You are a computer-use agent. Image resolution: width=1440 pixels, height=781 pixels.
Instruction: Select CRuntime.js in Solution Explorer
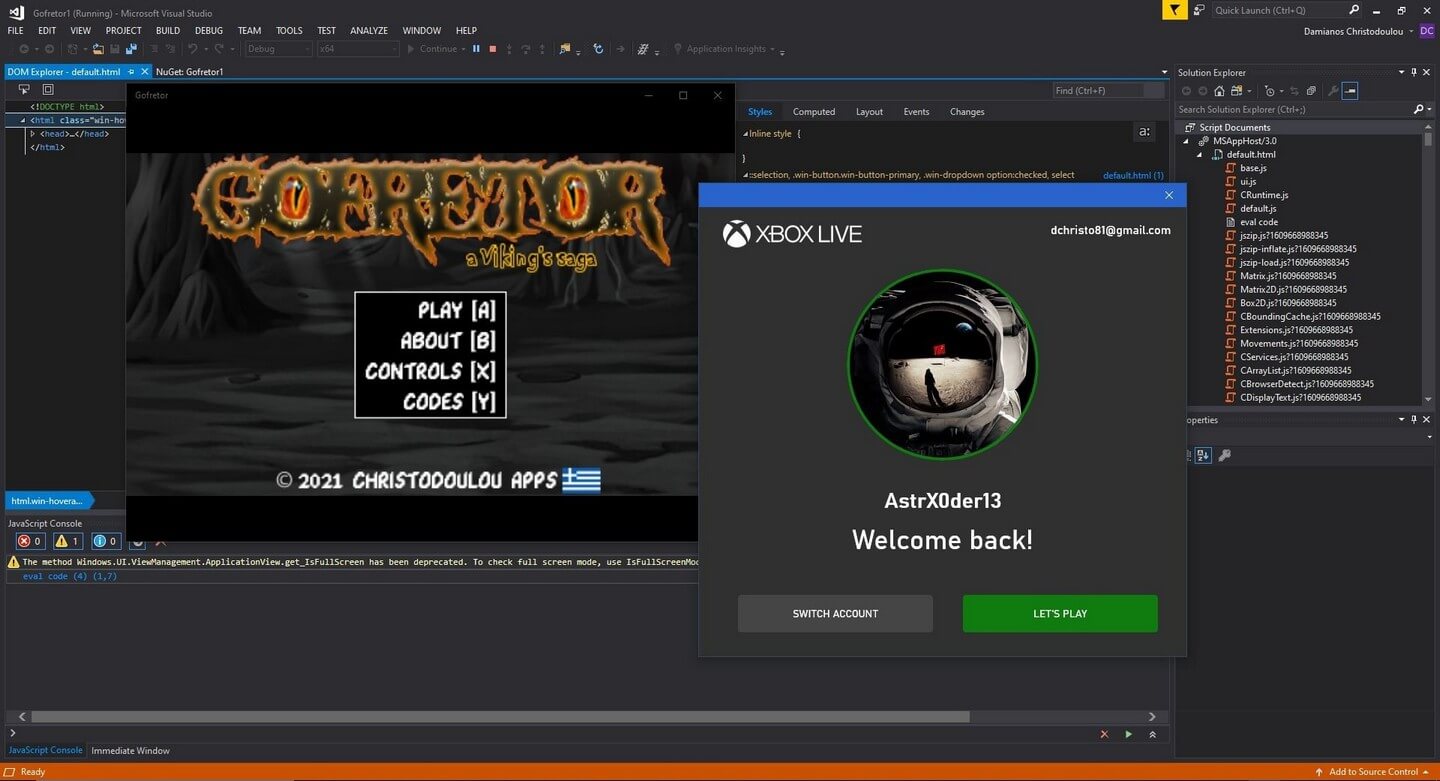coord(1264,195)
